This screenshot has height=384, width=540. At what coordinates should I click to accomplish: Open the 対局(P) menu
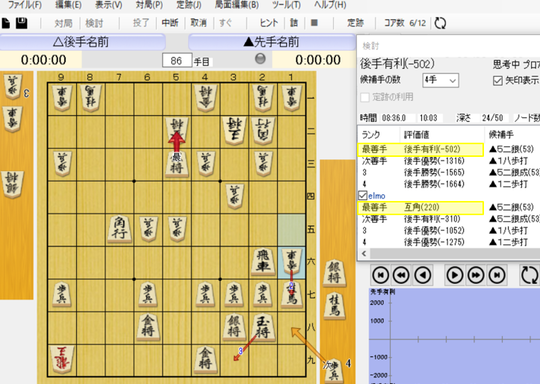coord(149,5)
